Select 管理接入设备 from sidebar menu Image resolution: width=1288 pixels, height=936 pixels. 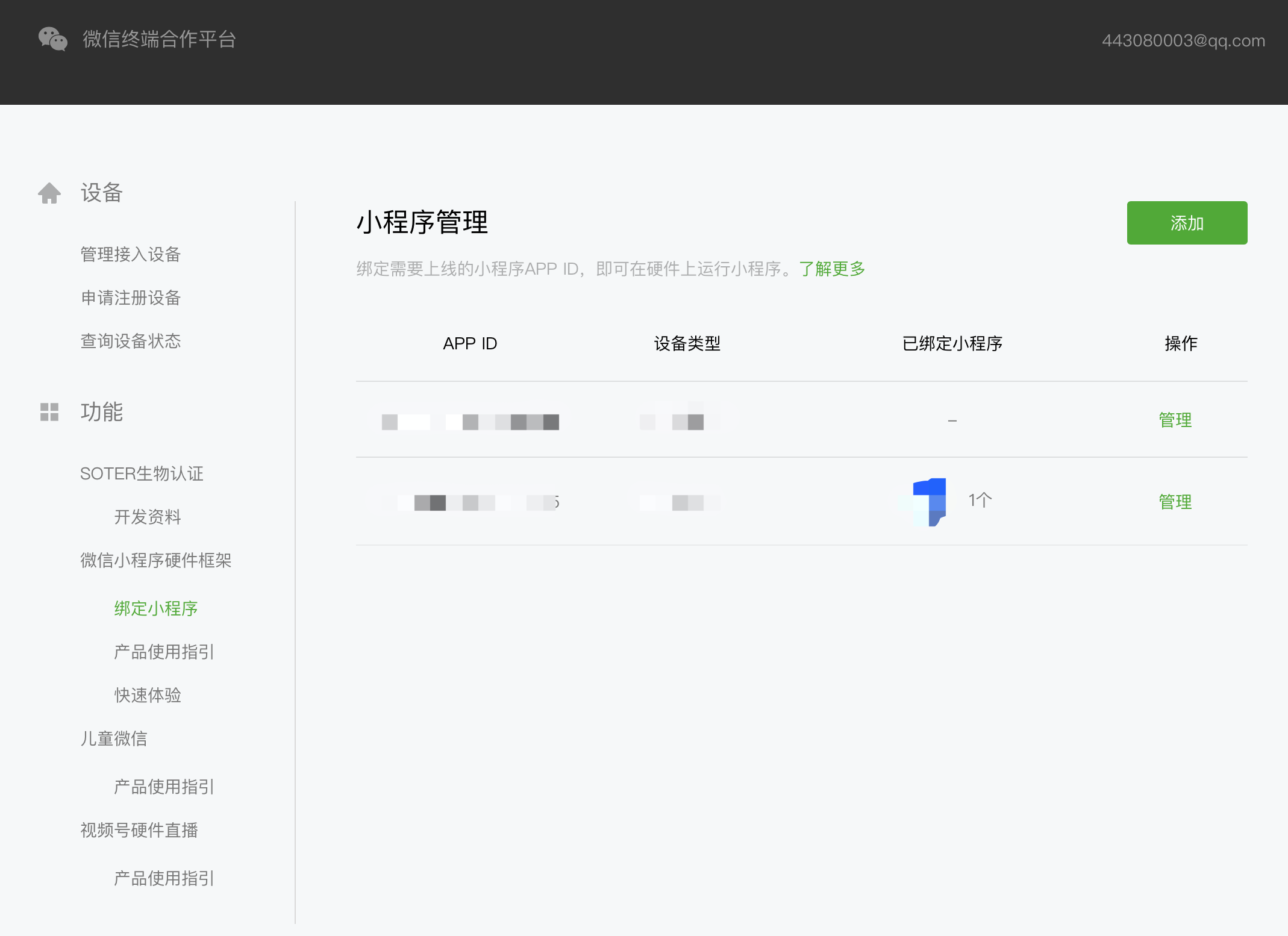[131, 253]
